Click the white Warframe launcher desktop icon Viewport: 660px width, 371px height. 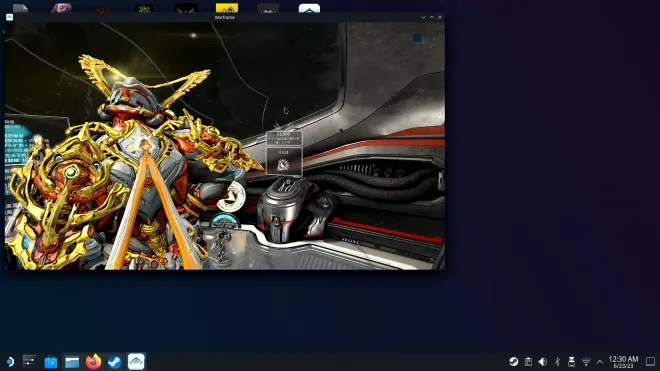point(309,8)
